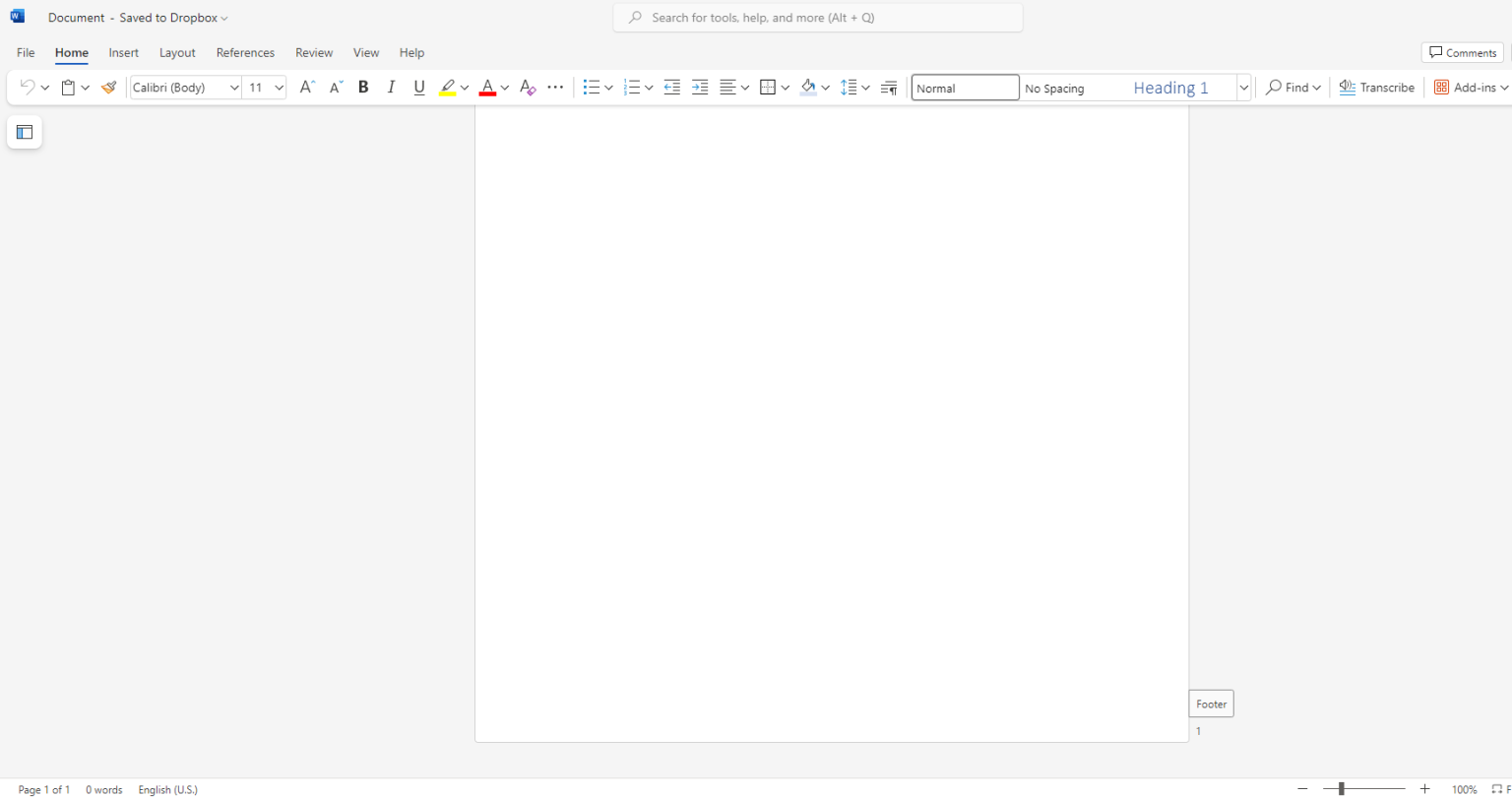The height and width of the screenshot is (797, 1512).
Task: Click the Footer label tag
Action: click(1212, 704)
